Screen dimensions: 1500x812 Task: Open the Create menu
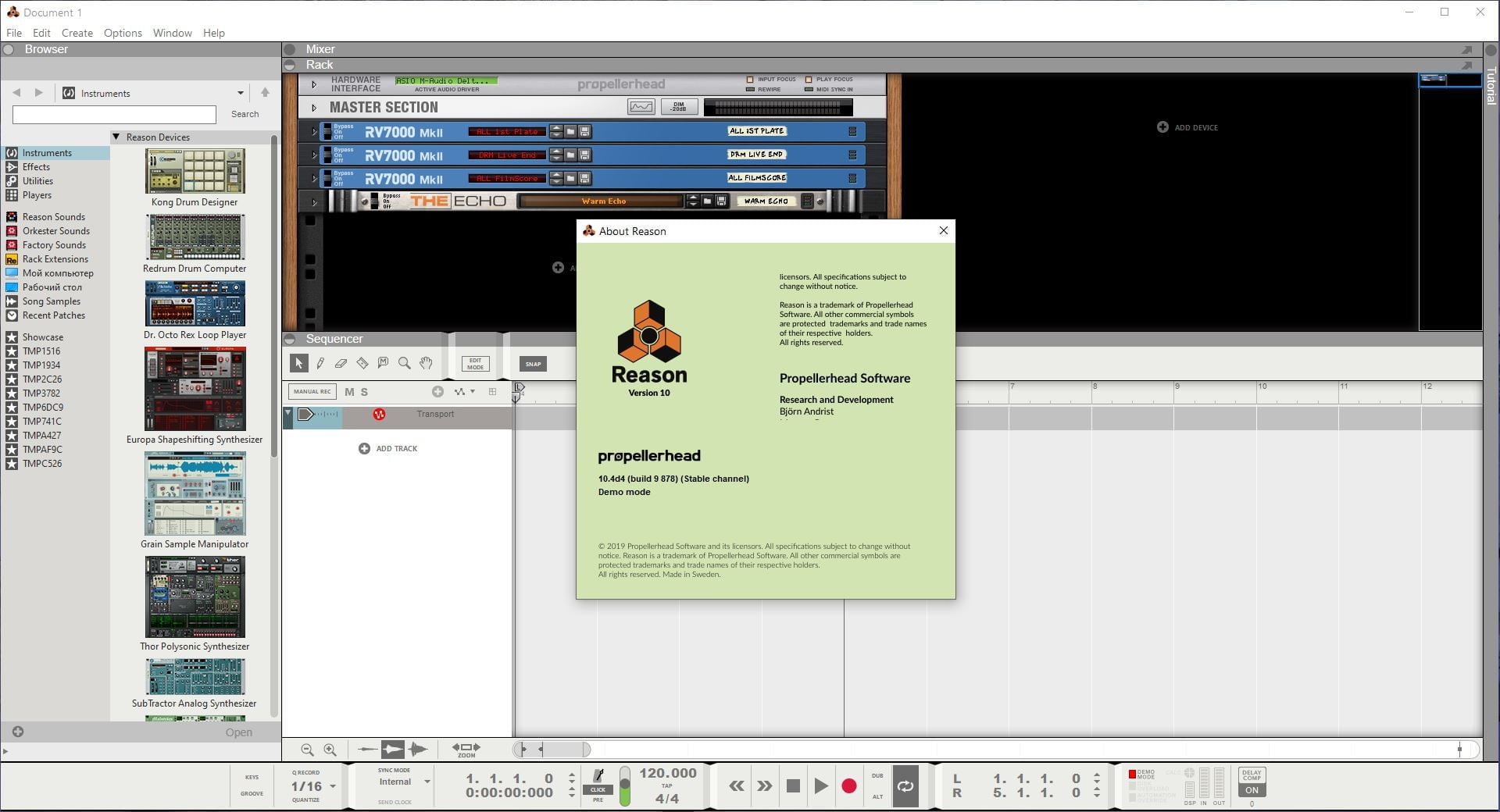tap(77, 33)
